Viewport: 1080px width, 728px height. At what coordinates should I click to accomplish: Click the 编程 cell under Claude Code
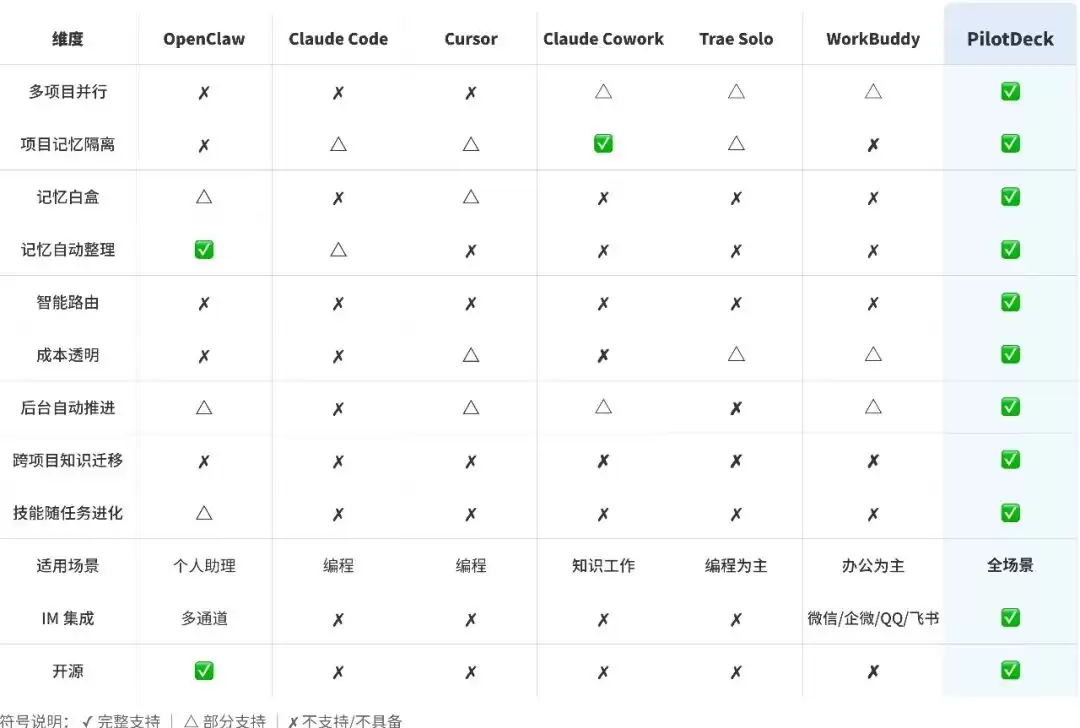[338, 565]
